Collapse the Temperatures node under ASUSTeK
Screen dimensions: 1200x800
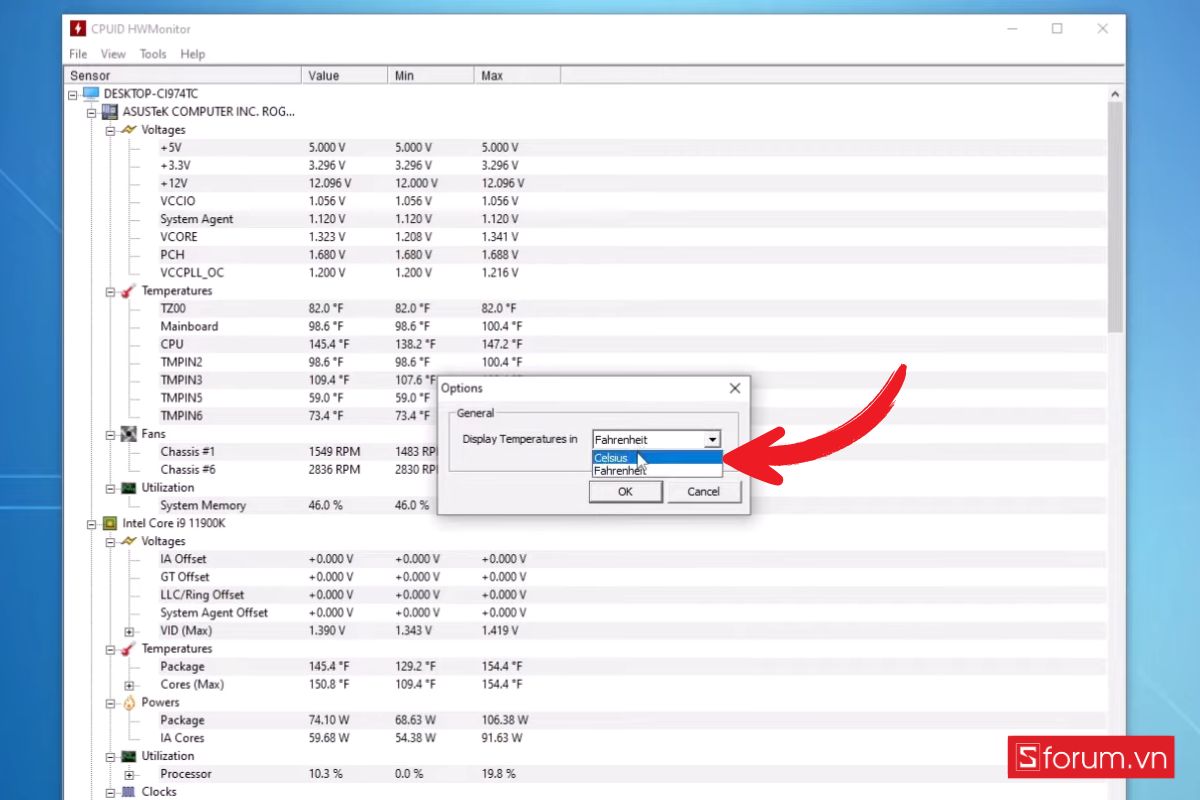(x=110, y=291)
